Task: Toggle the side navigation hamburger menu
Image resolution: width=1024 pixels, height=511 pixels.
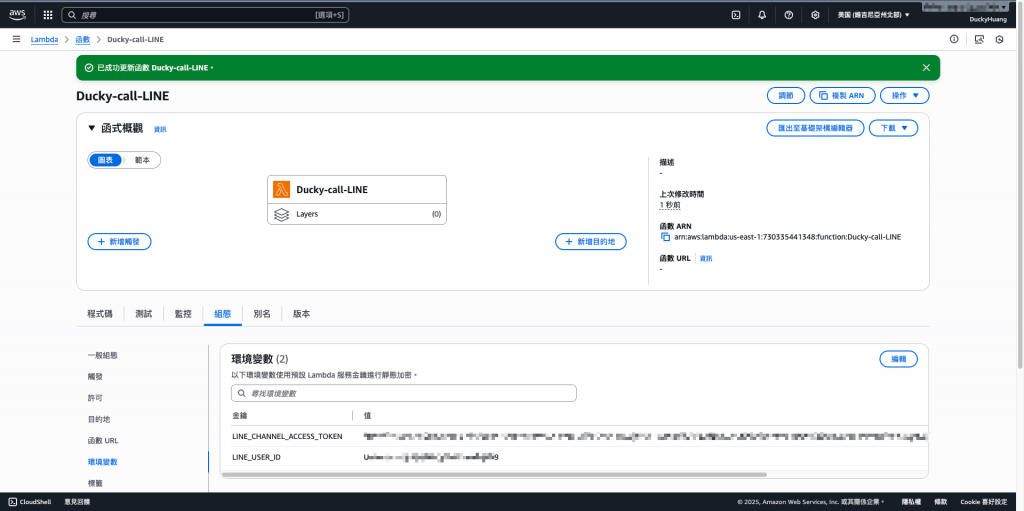Action: (16, 39)
